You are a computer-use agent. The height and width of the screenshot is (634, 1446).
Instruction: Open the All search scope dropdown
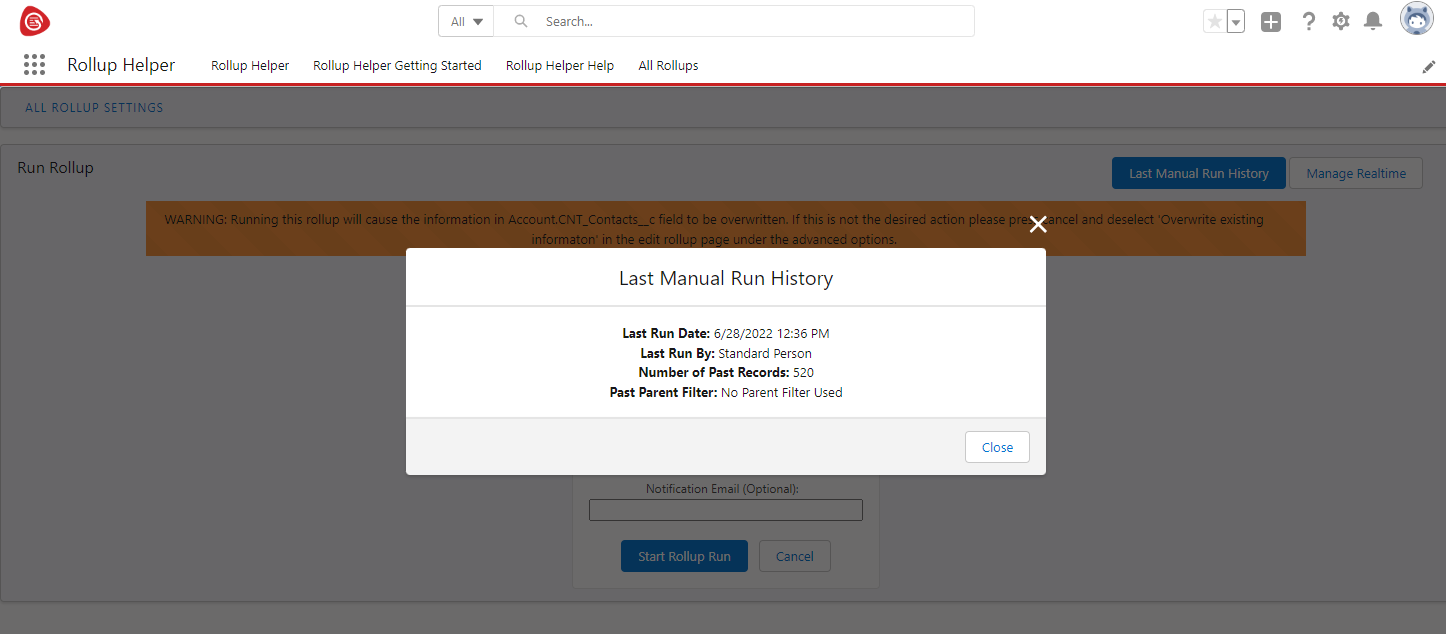point(467,21)
